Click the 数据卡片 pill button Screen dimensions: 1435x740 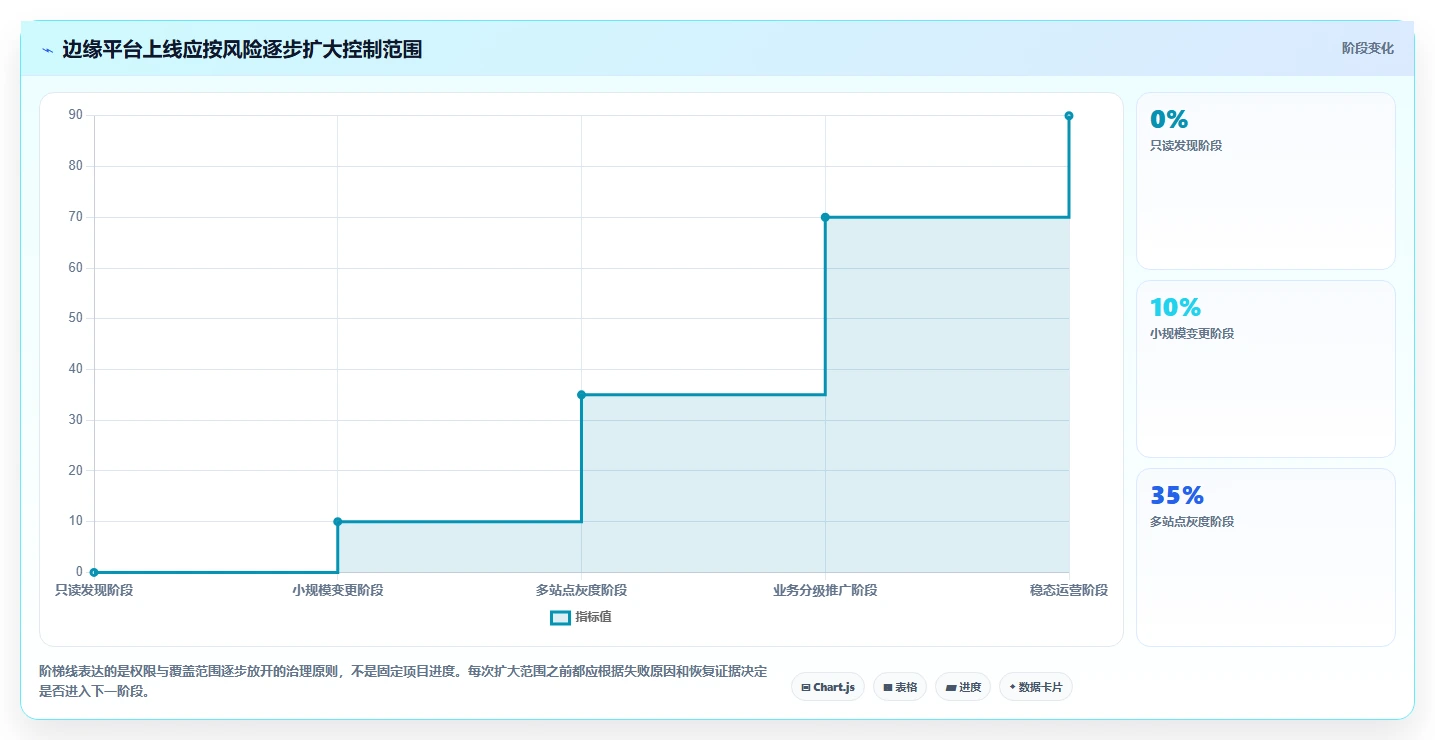[x=1036, y=687]
